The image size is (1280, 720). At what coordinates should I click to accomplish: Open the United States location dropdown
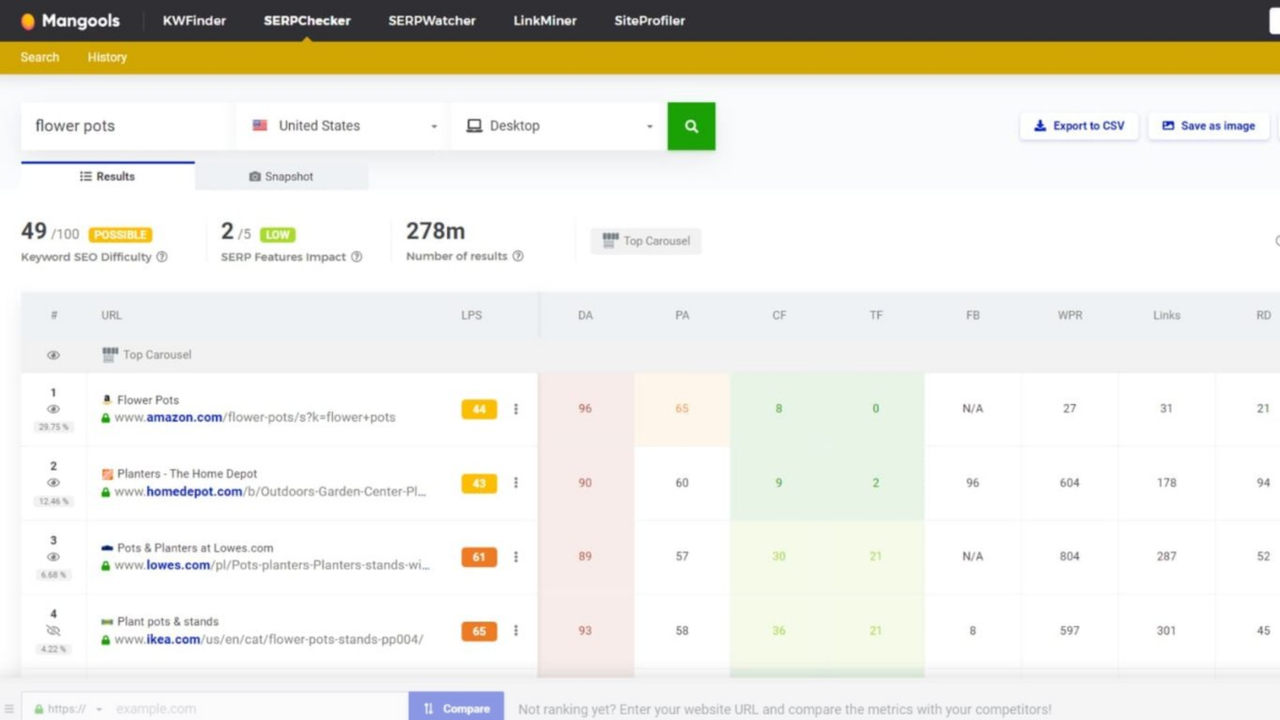(344, 126)
